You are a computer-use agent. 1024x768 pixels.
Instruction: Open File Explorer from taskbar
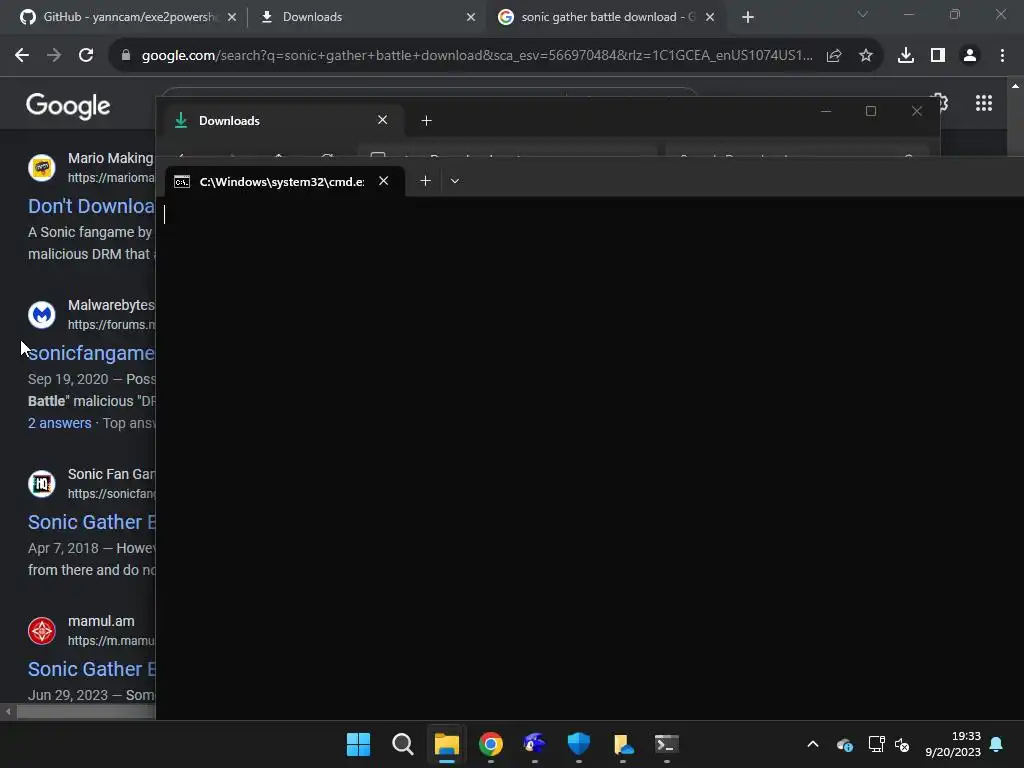[447, 744]
